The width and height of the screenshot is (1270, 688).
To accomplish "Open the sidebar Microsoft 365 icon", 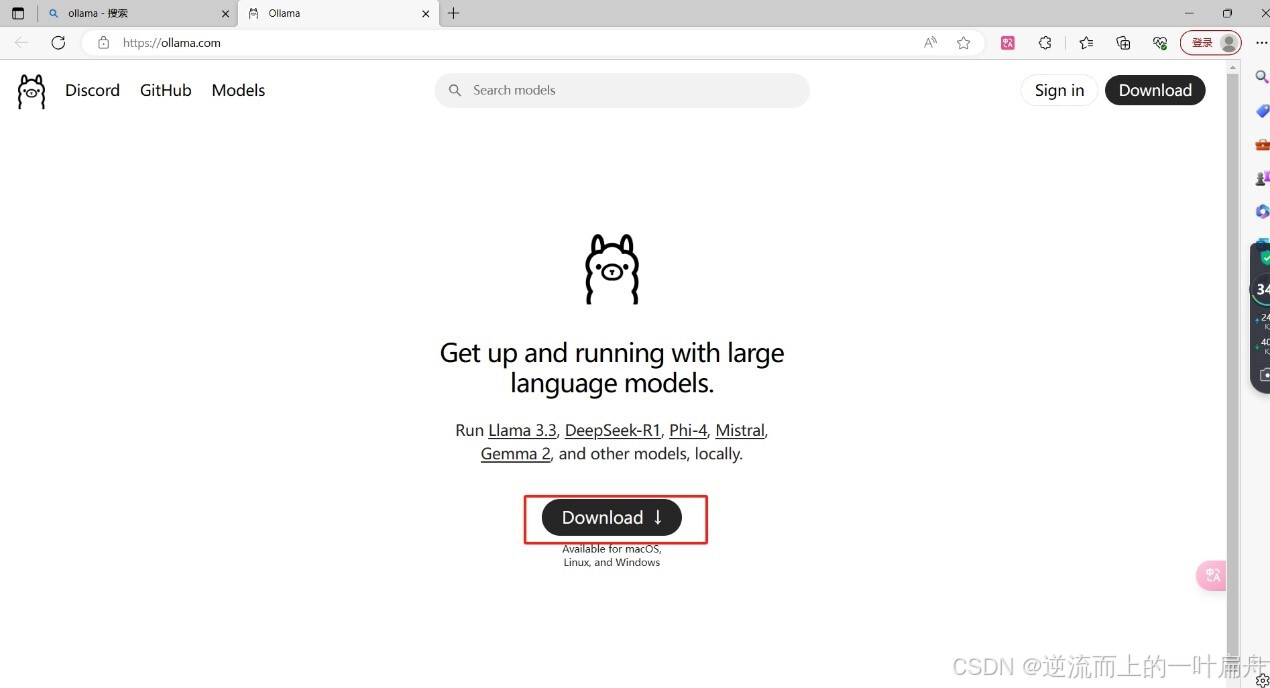I will tap(1262, 212).
